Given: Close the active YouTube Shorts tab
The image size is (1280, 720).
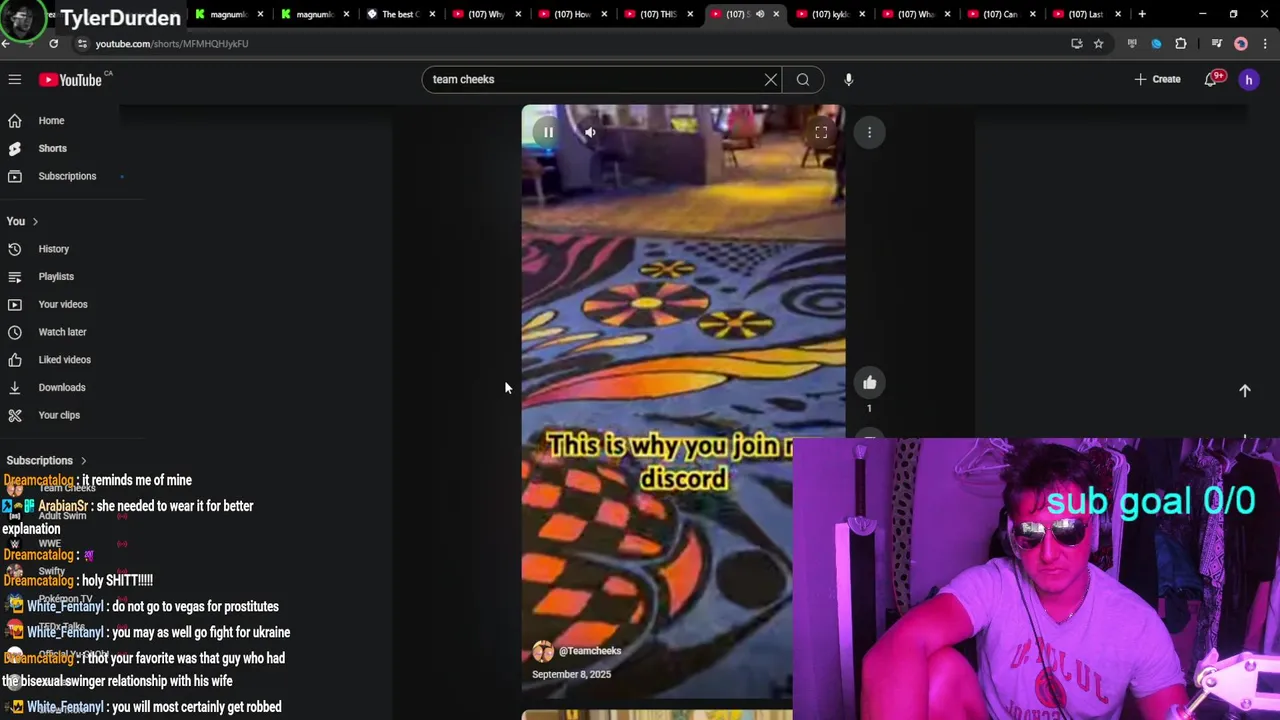Looking at the screenshot, I should click(776, 14).
